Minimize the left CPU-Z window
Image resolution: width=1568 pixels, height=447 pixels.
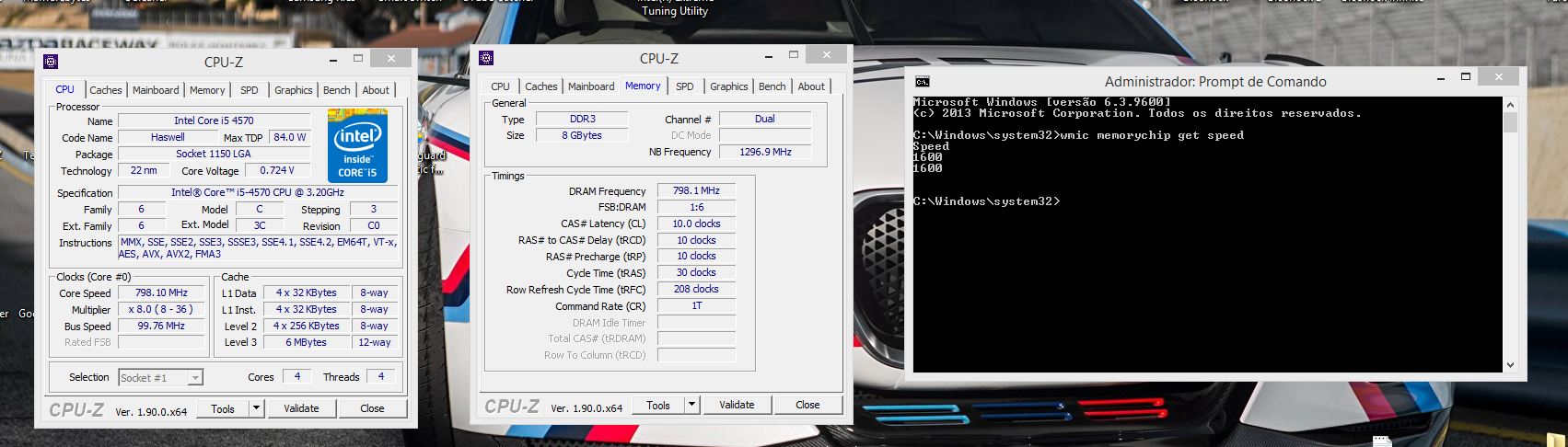(x=333, y=60)
